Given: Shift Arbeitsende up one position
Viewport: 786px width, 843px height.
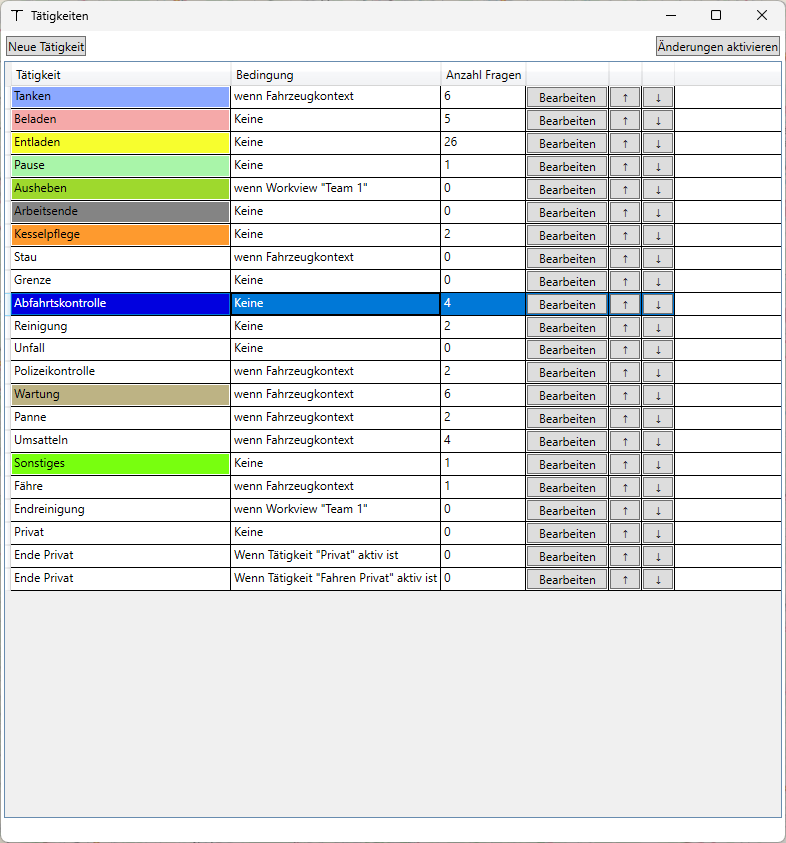Looking at the screenshot, I should (625, 213).
